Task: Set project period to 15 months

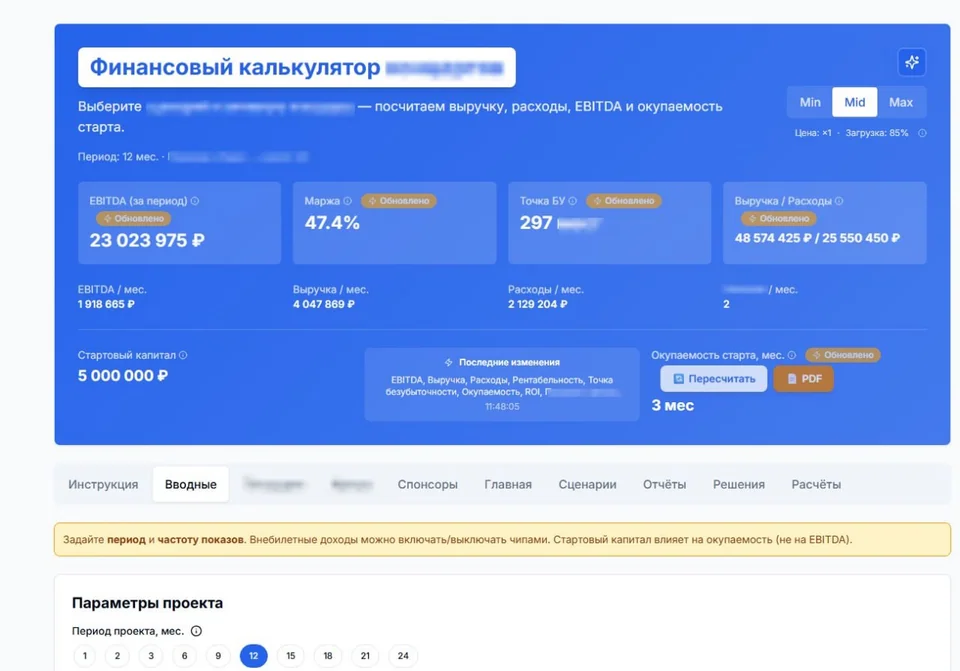Action: [x=291, y=656]
